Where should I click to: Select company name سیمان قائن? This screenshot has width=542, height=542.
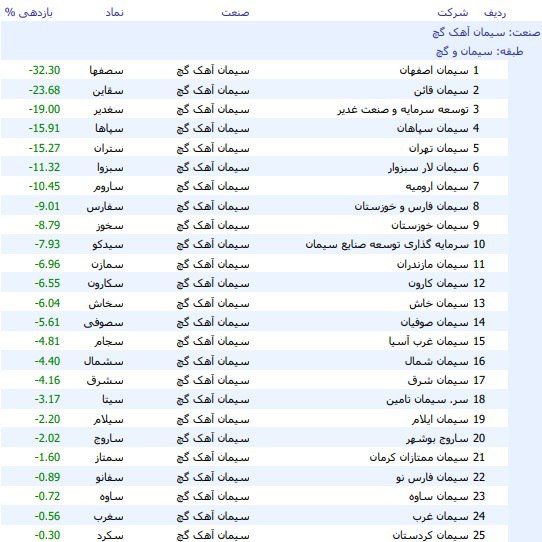441,91
